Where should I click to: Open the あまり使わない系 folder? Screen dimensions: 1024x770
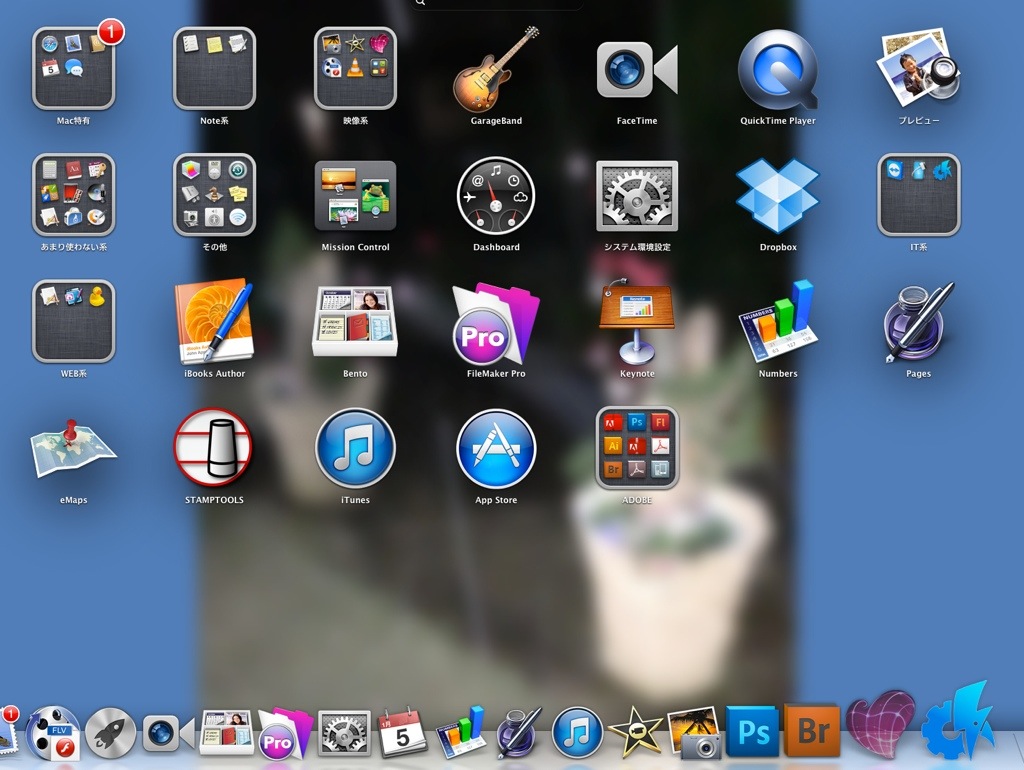point(74,195)
